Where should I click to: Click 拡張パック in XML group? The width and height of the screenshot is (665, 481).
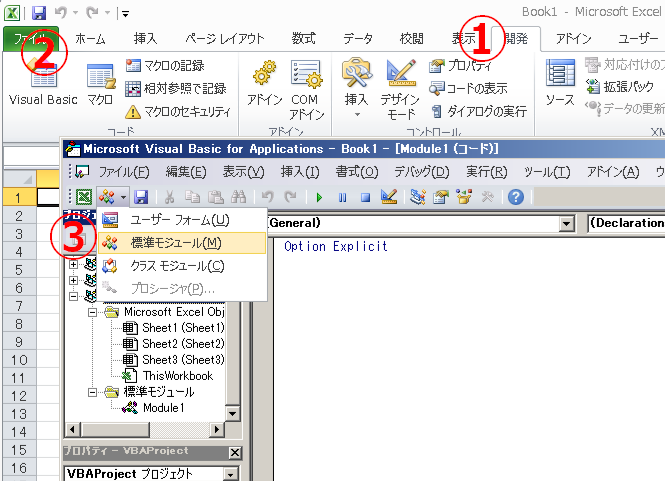coord(620,87)
